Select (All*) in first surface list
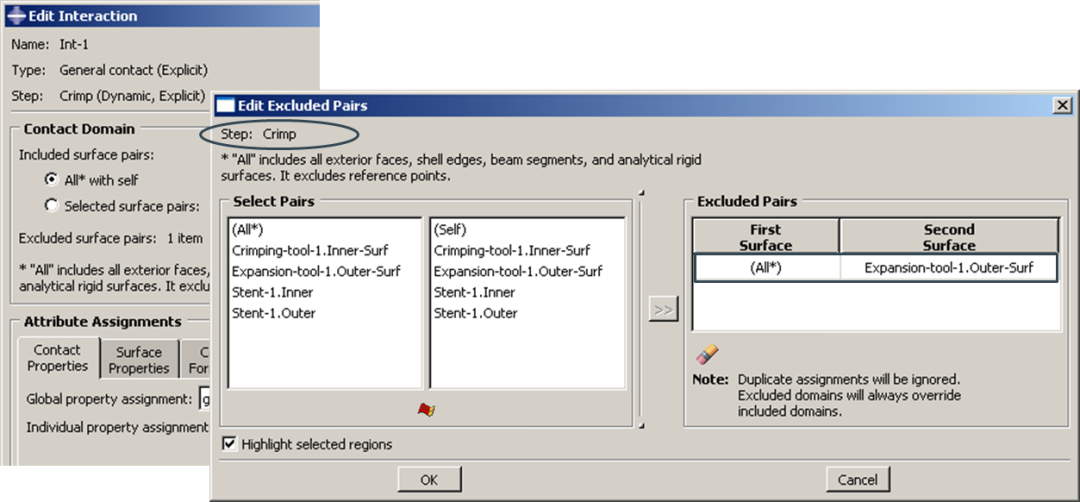This screenshot has height=502, width=1080. click(248, 230)
